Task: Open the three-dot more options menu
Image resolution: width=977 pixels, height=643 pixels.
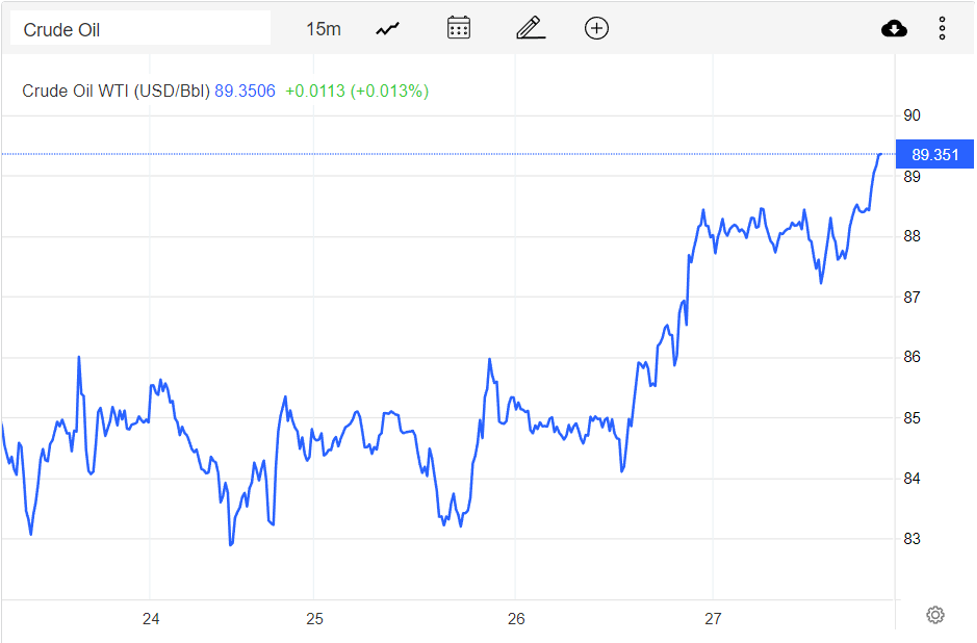Action: tap(942, 28)
